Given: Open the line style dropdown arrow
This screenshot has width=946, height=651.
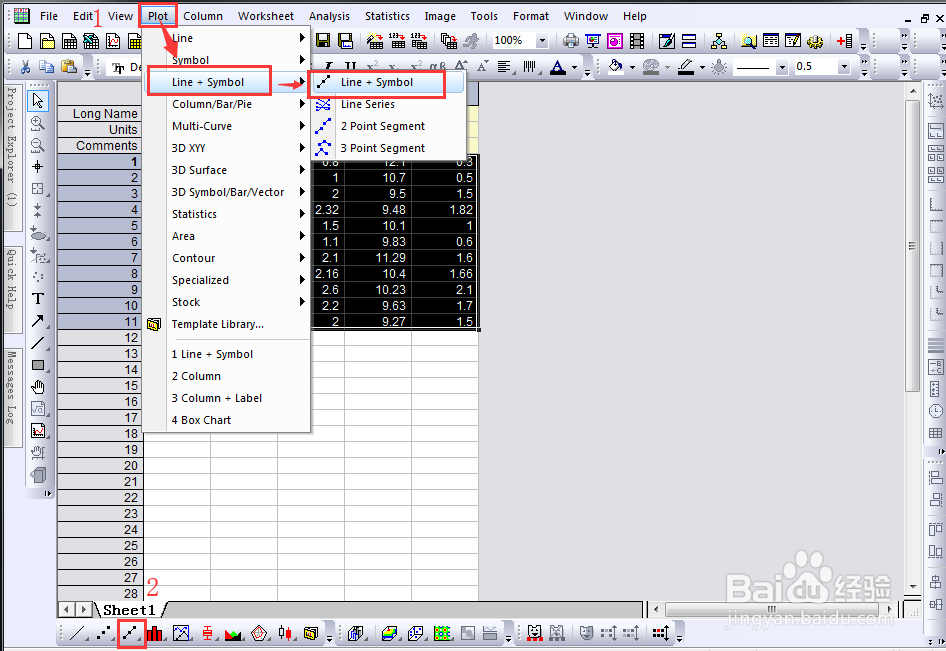Looking at the screenshot, I should 782,67.
